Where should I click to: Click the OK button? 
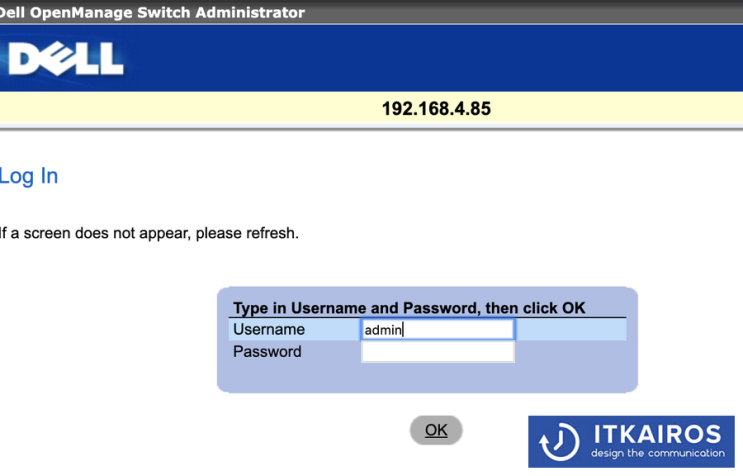coord(436,430)
